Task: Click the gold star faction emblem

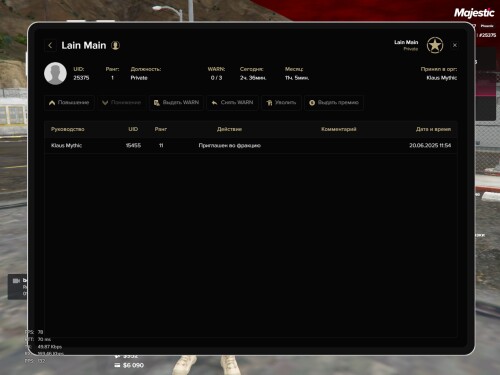Action: [x=435, y=45]
